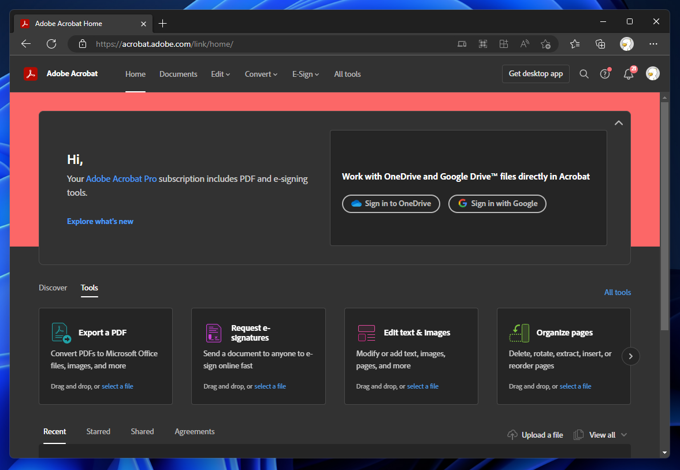Switch to the Starred tab
This screenshot has height=470, width=680.
[x=98, y=432]
